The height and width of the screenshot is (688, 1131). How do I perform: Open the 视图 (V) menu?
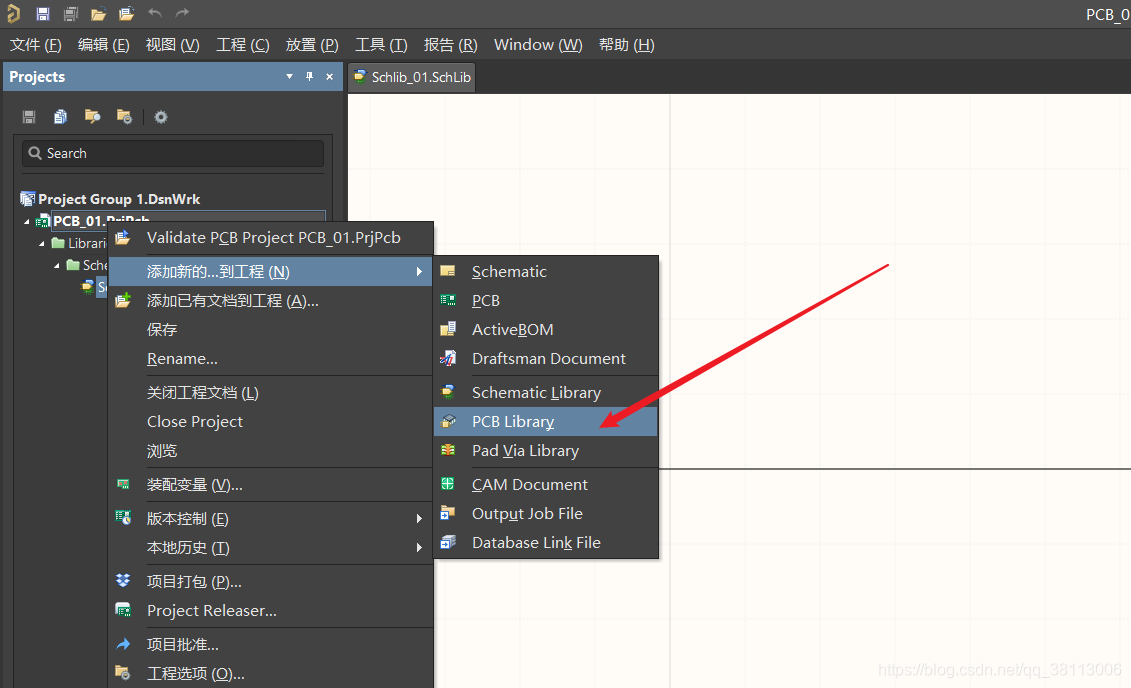click(172, 45)
